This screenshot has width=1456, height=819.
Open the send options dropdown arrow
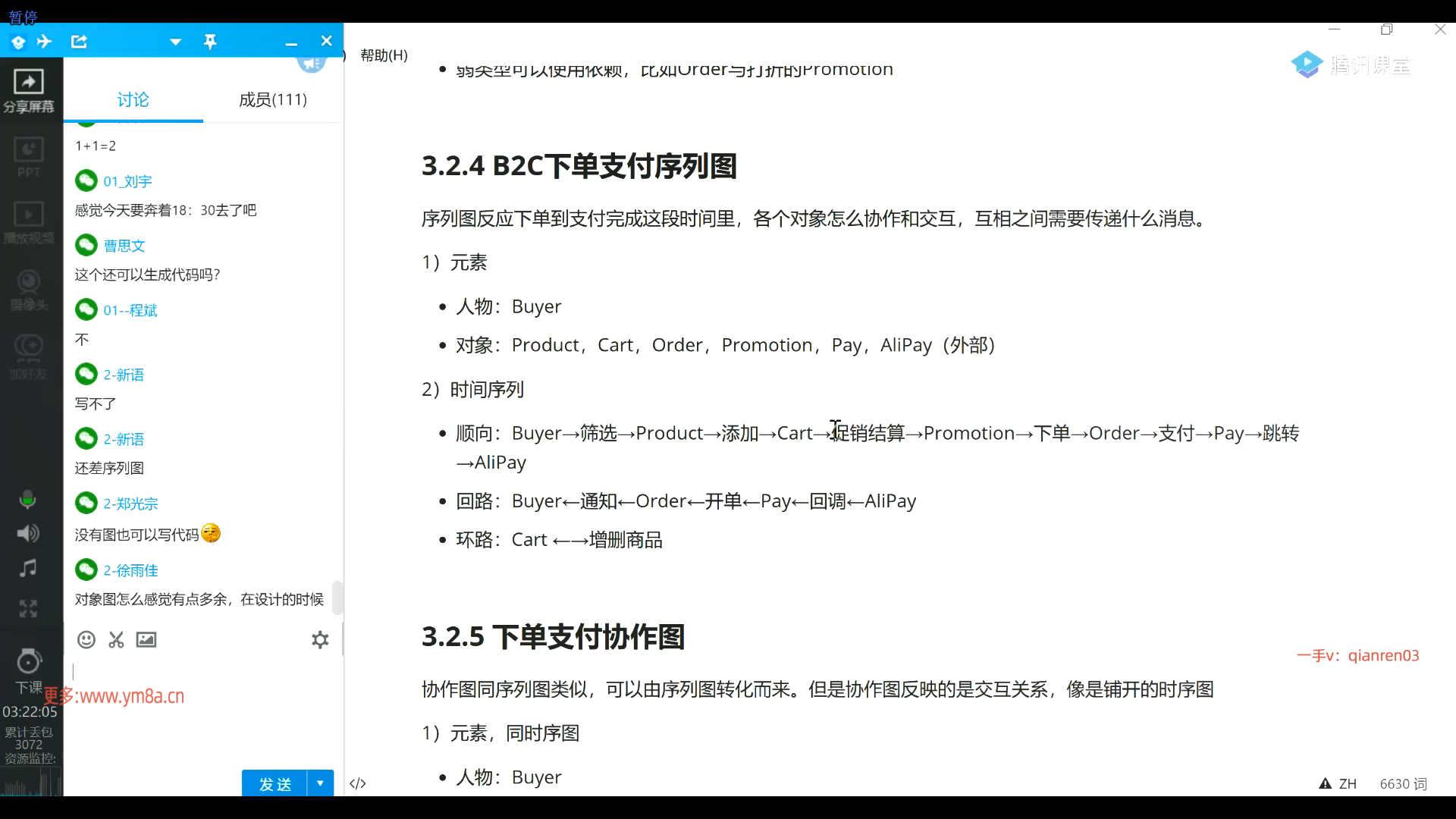(320, 783)
